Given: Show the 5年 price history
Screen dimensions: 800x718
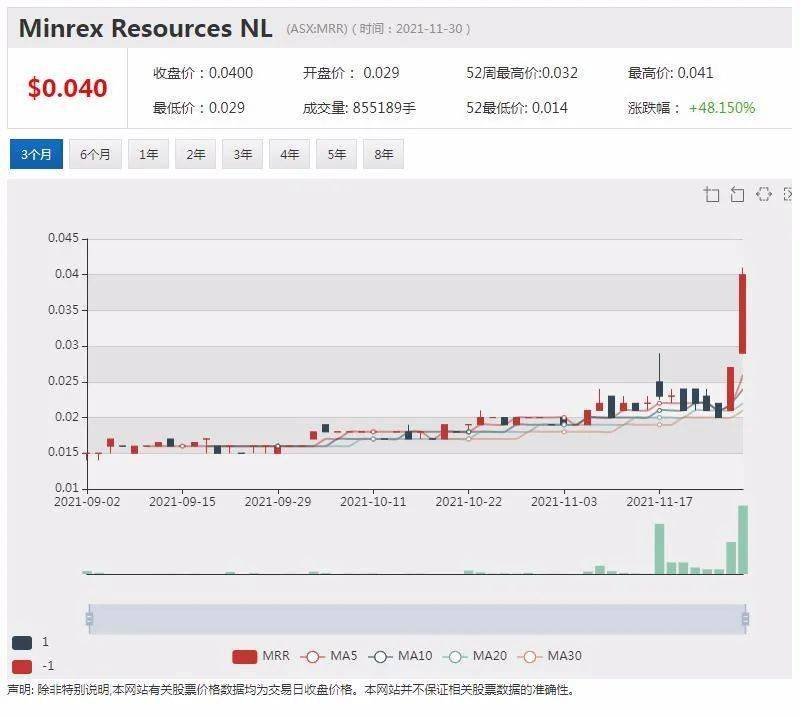Looking at the screenshot, I should [337, 154].
